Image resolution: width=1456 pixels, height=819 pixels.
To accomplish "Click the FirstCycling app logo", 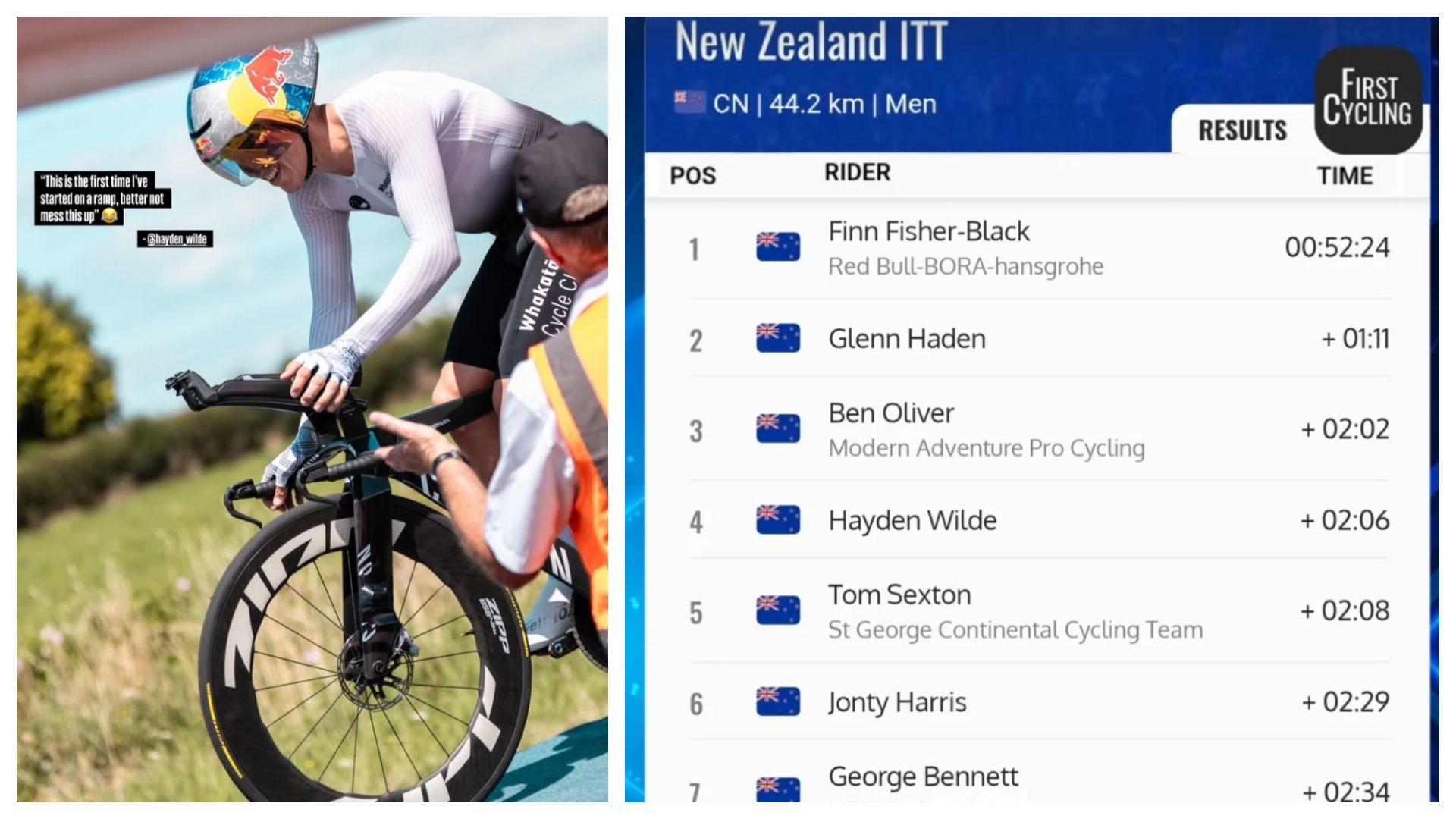I will pyautogui.click(x=1367, y=99).
